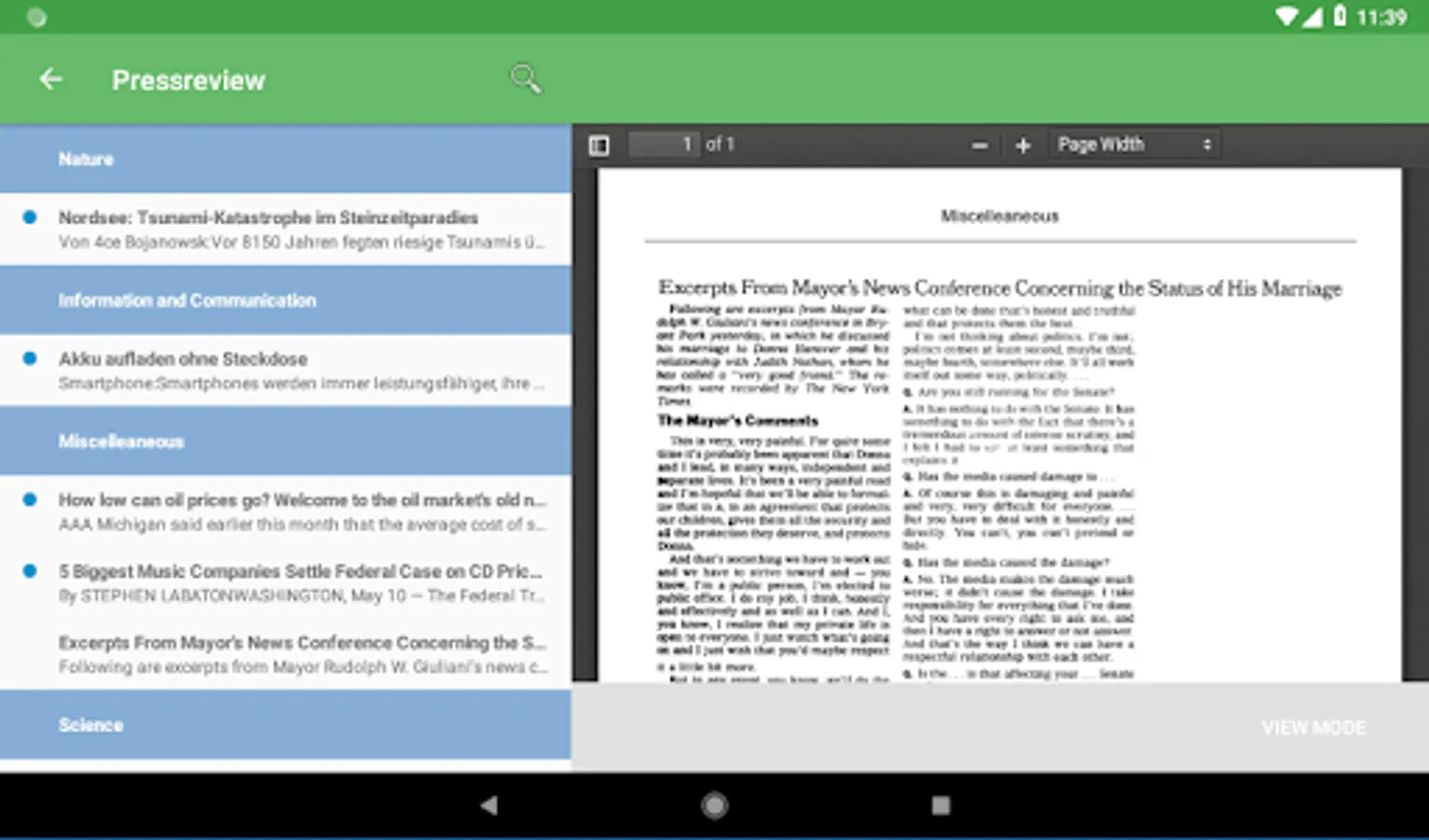Viewport: 1429px width, 840px height.
Task: Open article 'Excerpts From Mayor's News Conference' in list
Action: click(x=286, y=654)
